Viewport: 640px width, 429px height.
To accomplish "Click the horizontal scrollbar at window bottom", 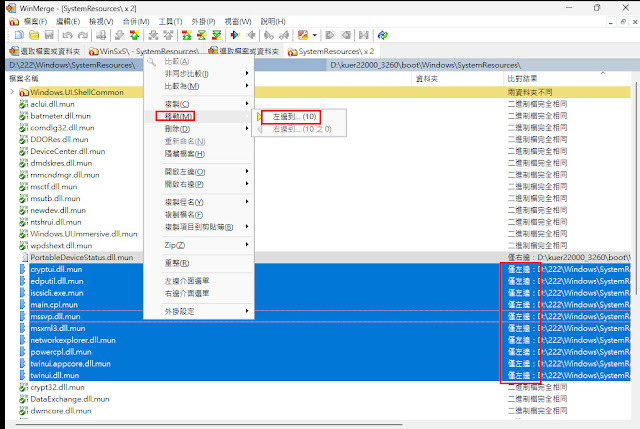I will point(209,425).
